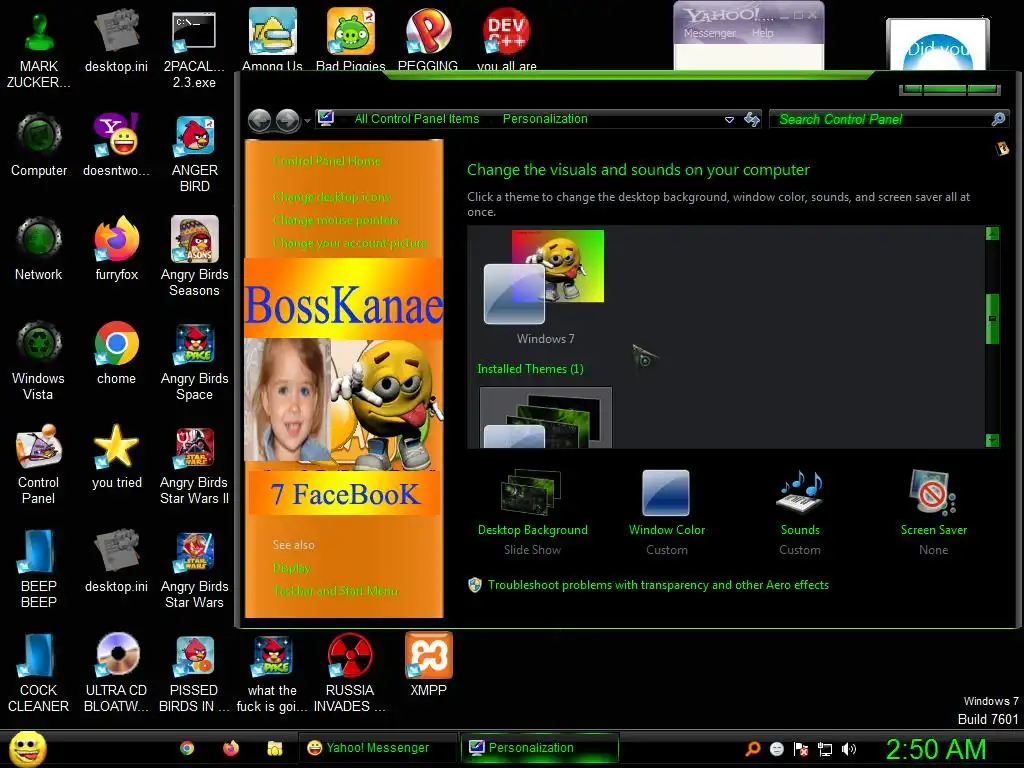This screenshot has height=768, width=1024.
Task: Switch to Yahoo! Messenger taskbar button
Action: tap(377, 748)
